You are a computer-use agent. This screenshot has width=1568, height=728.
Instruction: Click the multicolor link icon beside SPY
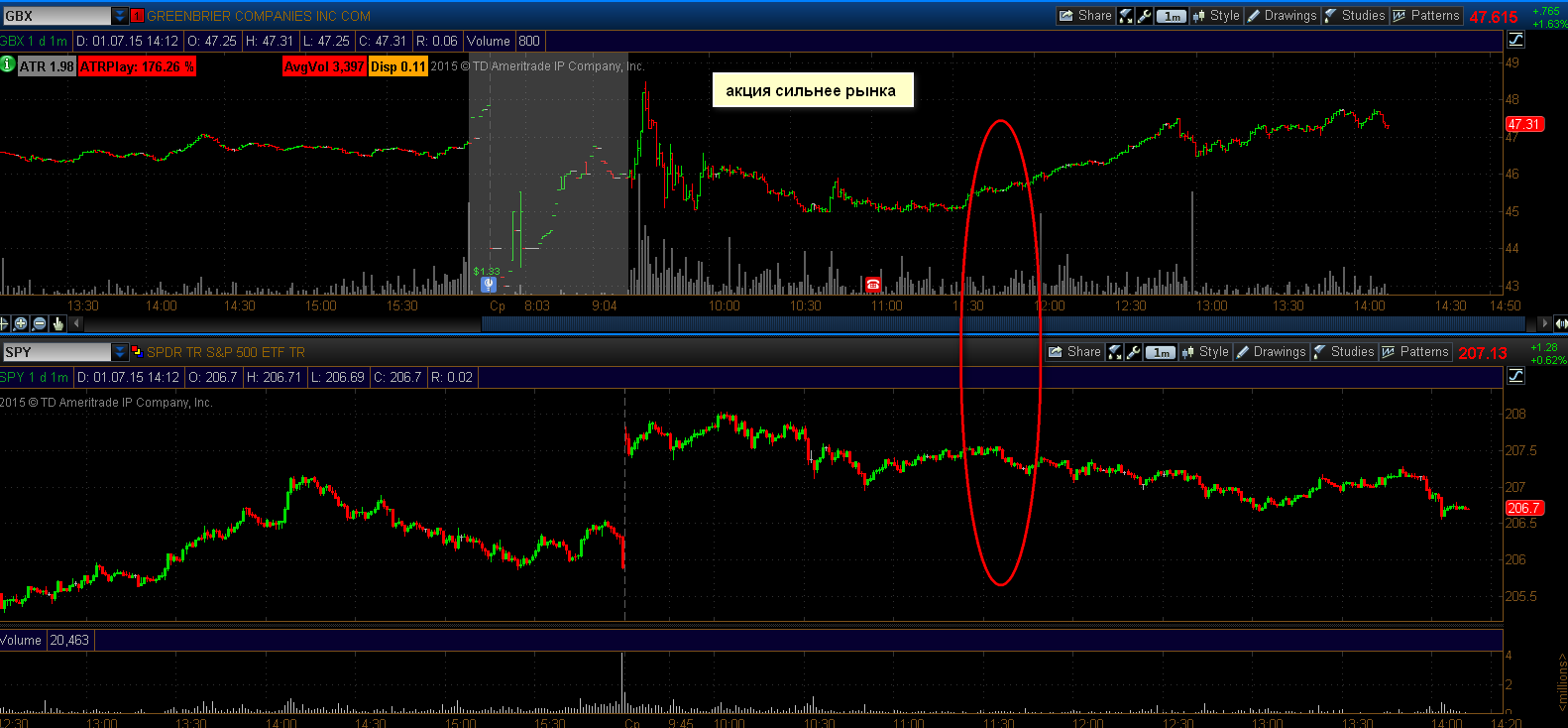tap(138, 352)
